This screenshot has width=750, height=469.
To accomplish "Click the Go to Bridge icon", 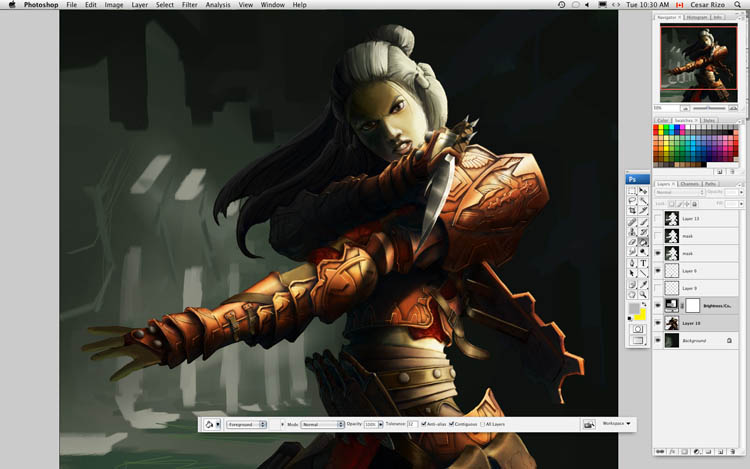I will coord(589,425).
